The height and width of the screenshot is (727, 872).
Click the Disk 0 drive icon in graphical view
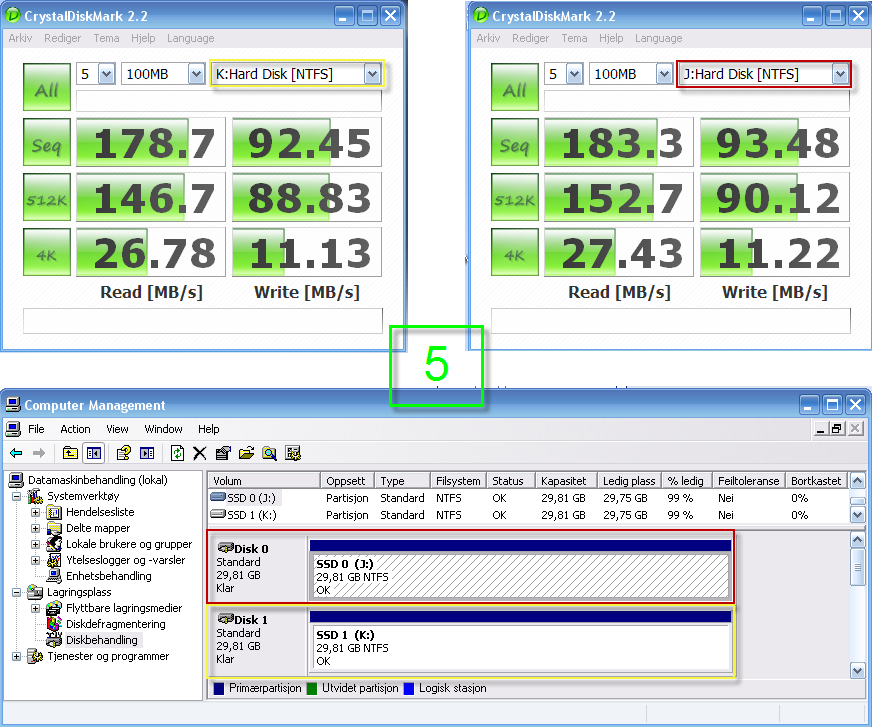[225, 548]
